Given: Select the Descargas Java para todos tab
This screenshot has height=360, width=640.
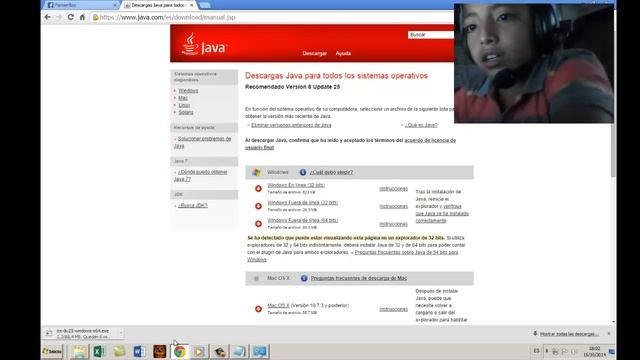Looking at the screenshot, I should 157,5.
